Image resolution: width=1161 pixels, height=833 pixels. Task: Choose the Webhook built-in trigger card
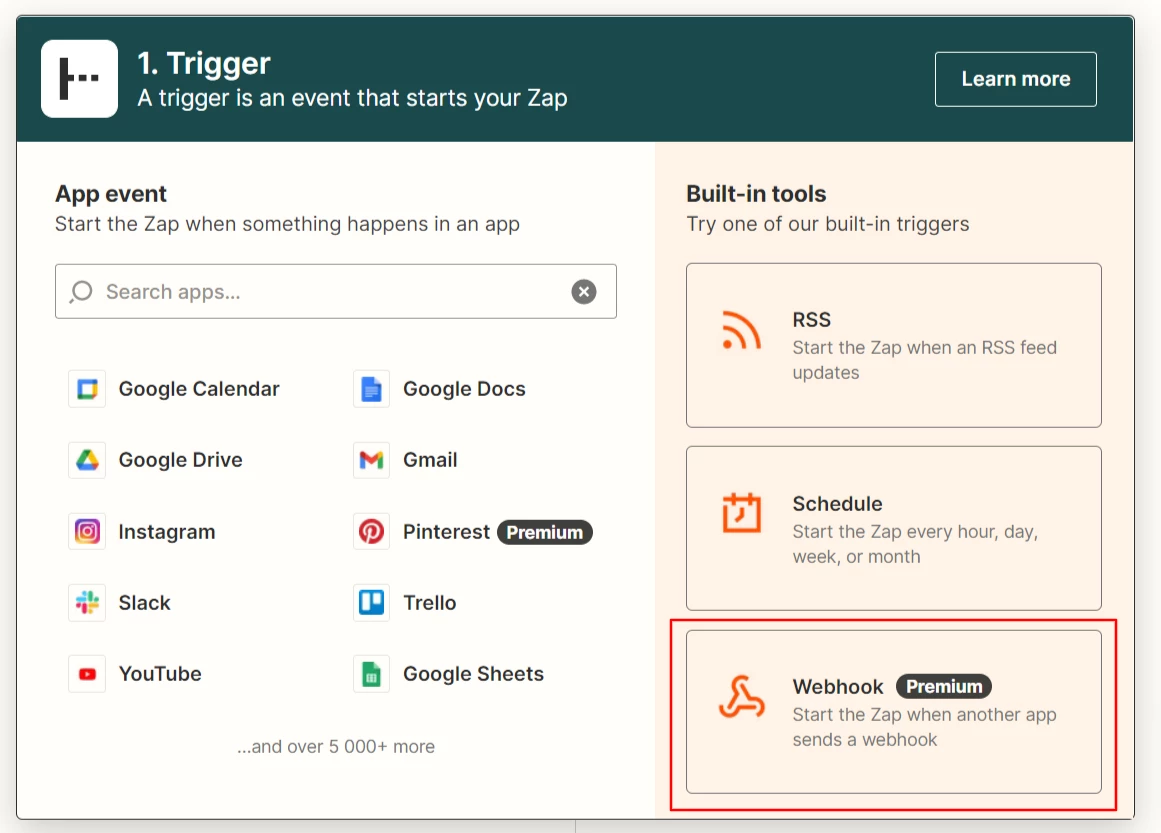coord(894,712)
